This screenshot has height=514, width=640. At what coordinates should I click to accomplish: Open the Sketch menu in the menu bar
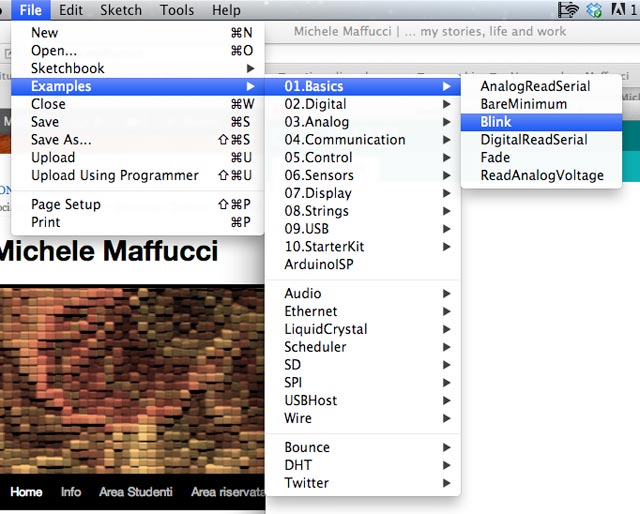(x=121, y=10)
